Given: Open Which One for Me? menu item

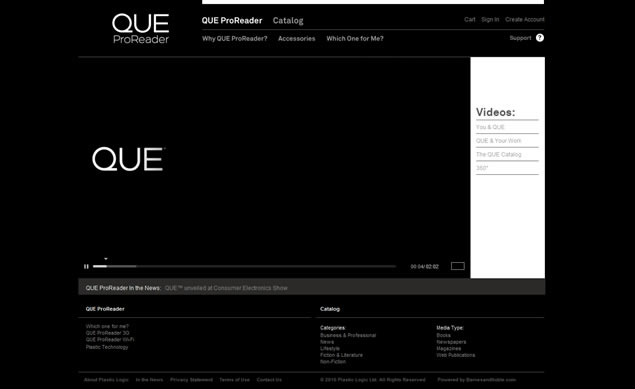Looking at the screenshot, I should coord(355,38).
